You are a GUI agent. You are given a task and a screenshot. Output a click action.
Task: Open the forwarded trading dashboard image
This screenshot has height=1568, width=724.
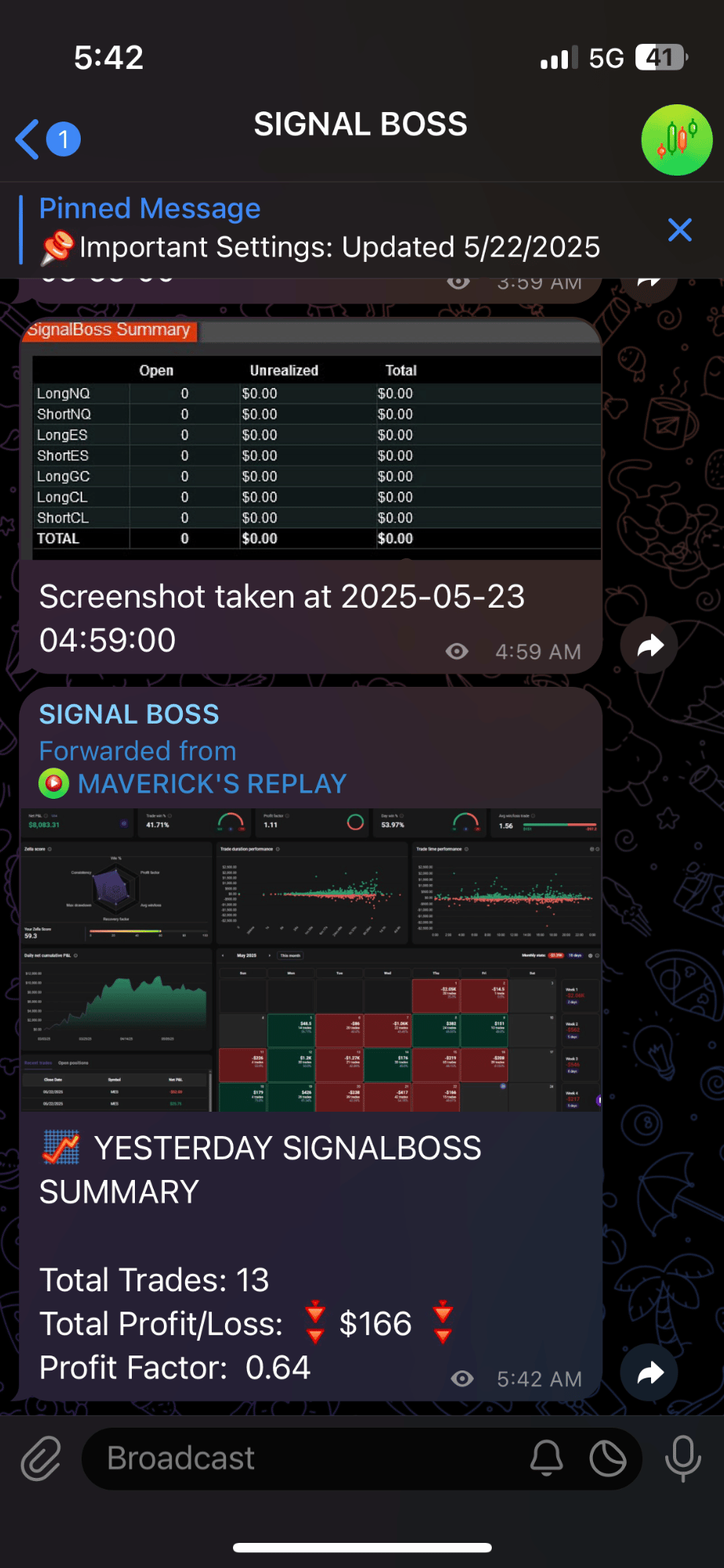(x=311, y=960)
